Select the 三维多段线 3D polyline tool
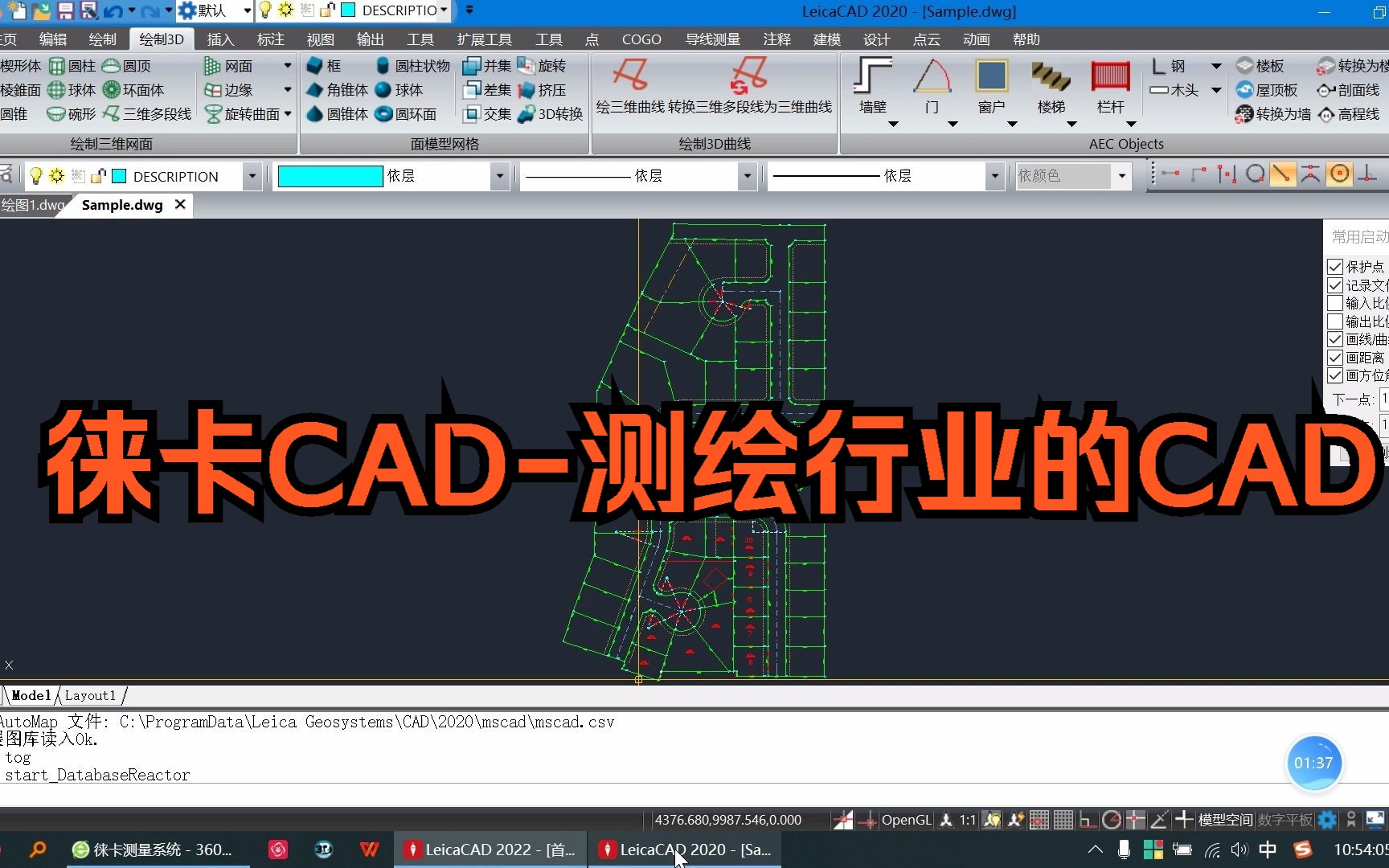 point(147,114)
